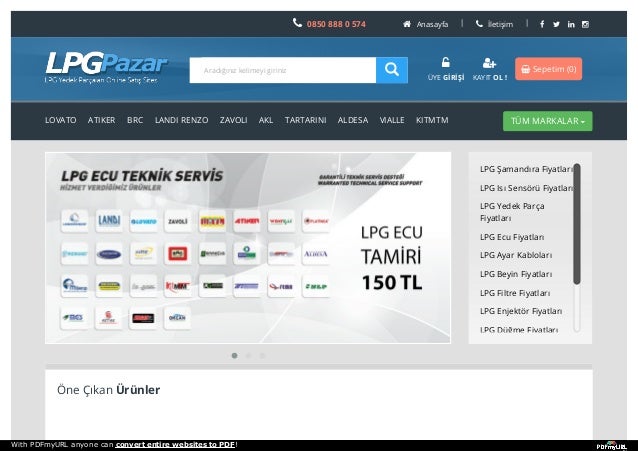638x451 pixels.
Task: Focus the product search input field
Action: tap(283, 70)
